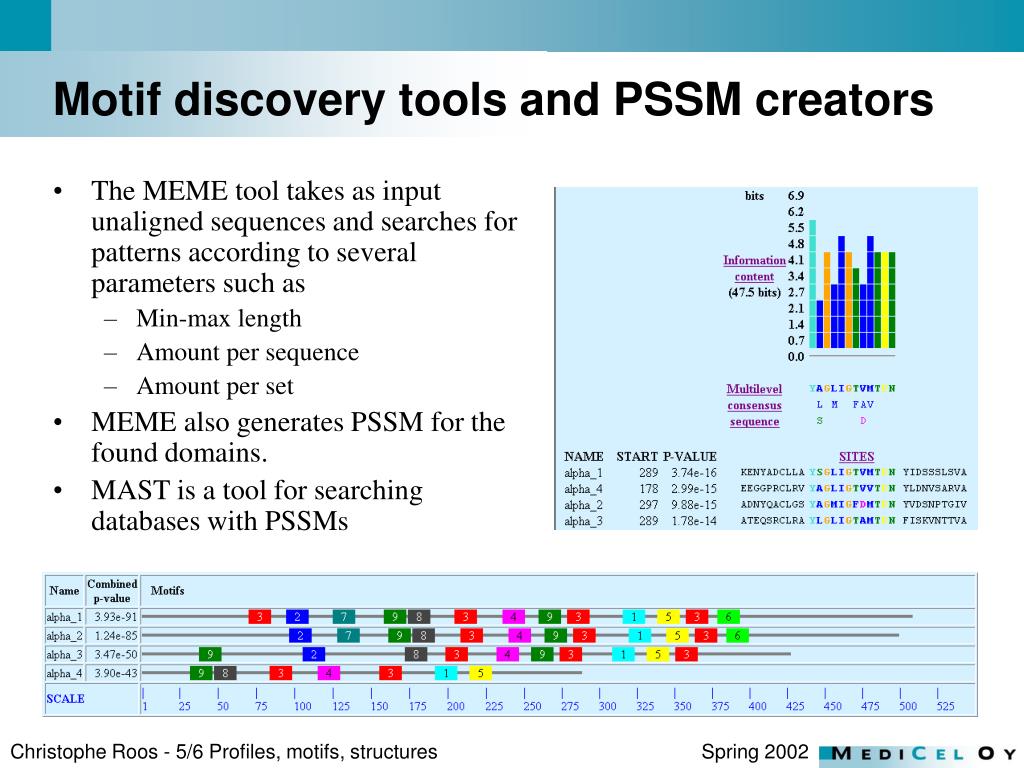Click sequence FISKVNTTVA in sites table
This screenshot has width=1024, height=768.
pos(935,521)
